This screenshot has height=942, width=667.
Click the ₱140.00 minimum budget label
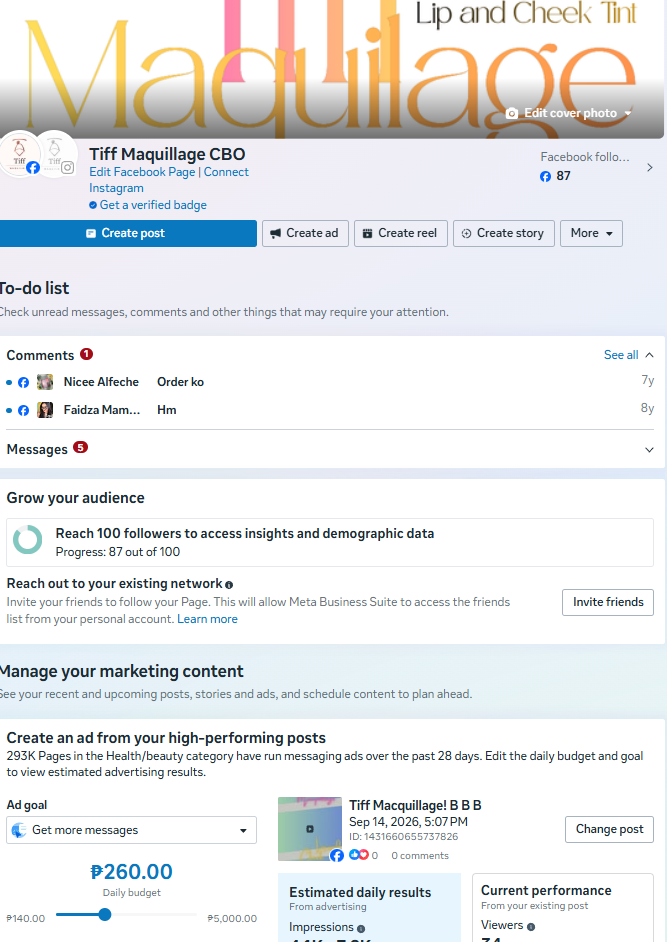pos(26,919)
